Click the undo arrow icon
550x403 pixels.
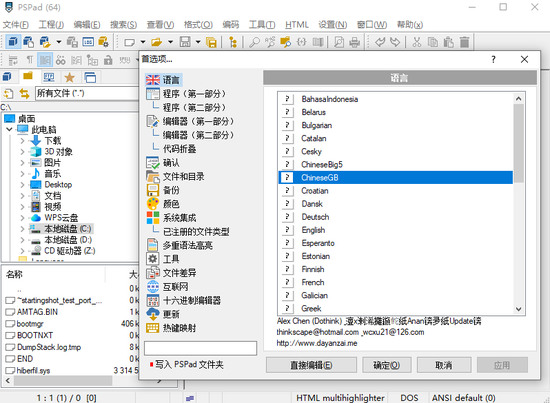coord(380,42)
